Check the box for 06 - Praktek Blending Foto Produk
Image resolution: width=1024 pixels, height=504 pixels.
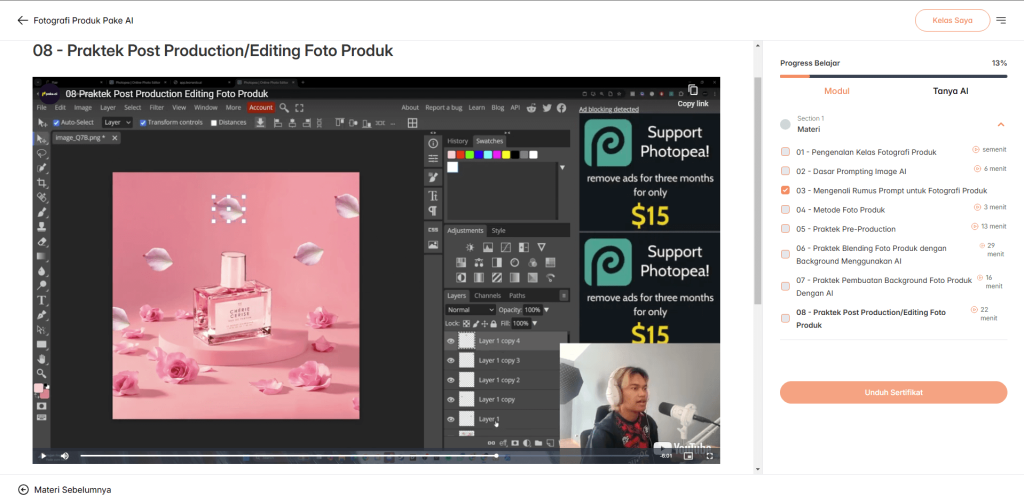pyautogui.click(x=785, y=254)
